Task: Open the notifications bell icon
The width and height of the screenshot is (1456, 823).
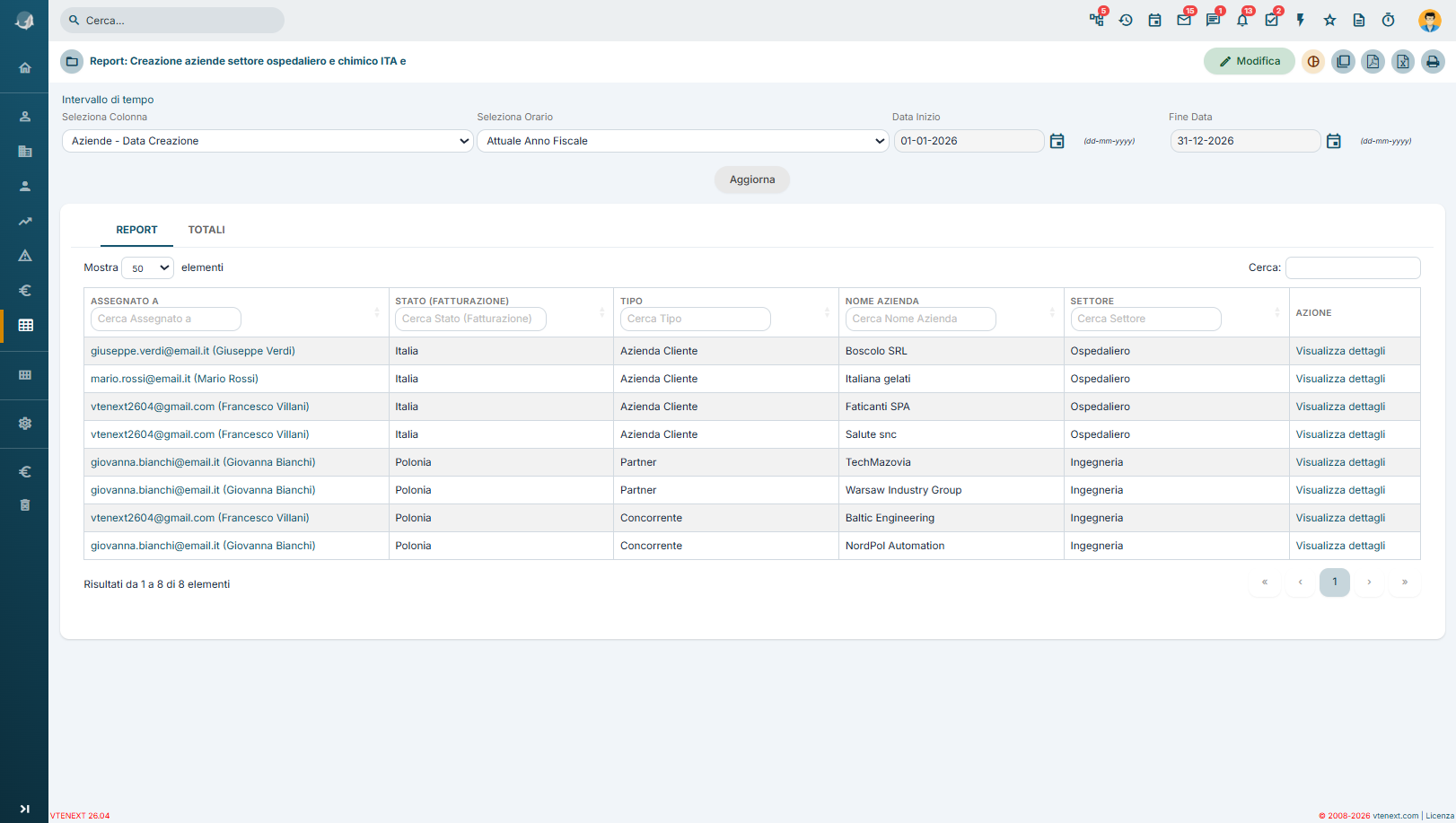Action: pos(1242,20)
